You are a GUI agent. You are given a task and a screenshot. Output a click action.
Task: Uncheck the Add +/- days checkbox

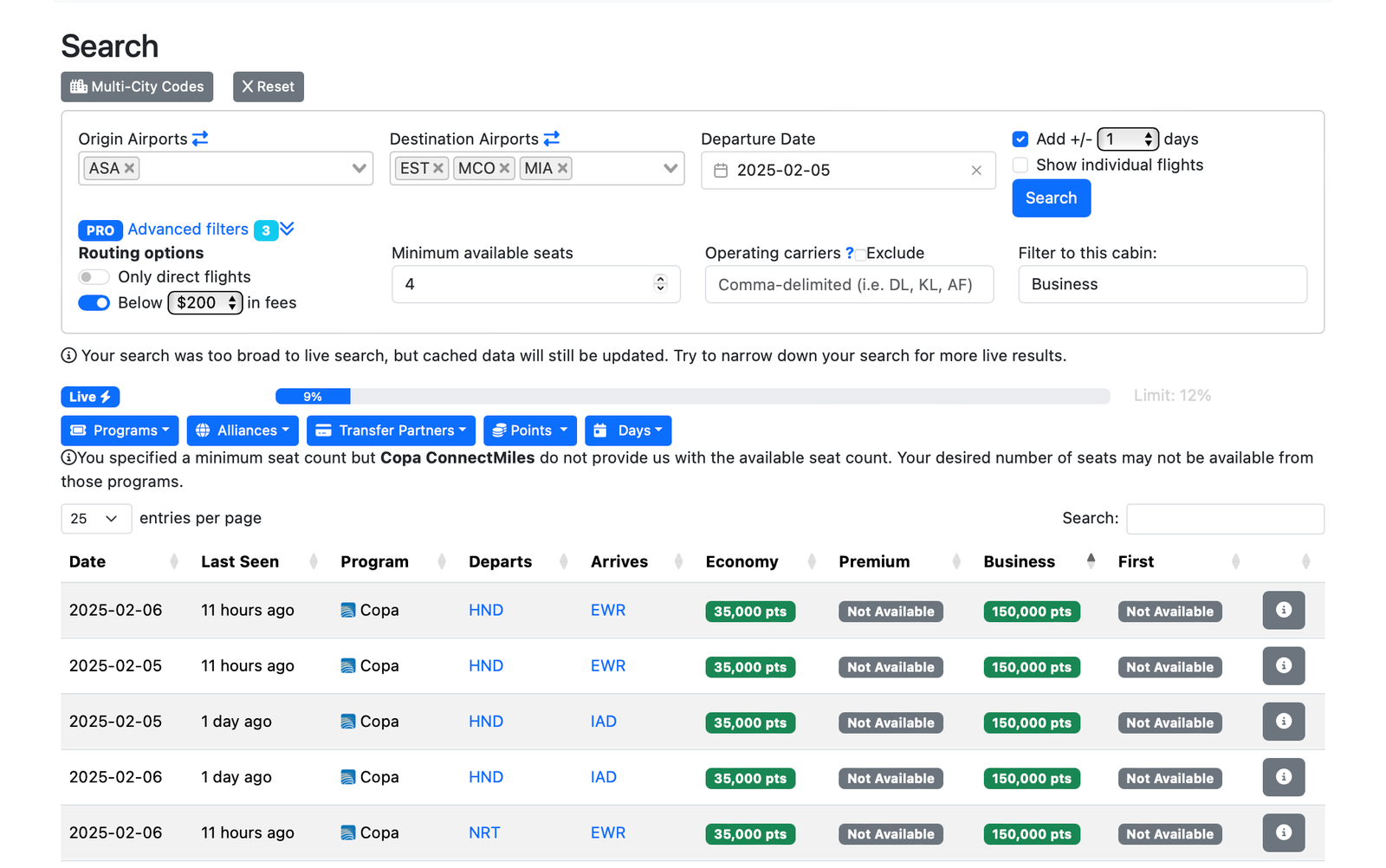click(1020, 139)
